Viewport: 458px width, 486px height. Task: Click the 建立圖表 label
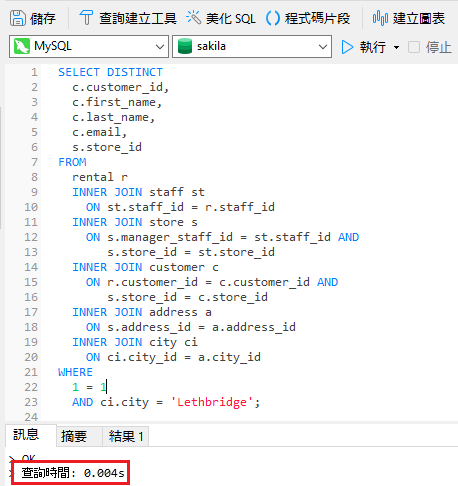click(x=419, y=18)
